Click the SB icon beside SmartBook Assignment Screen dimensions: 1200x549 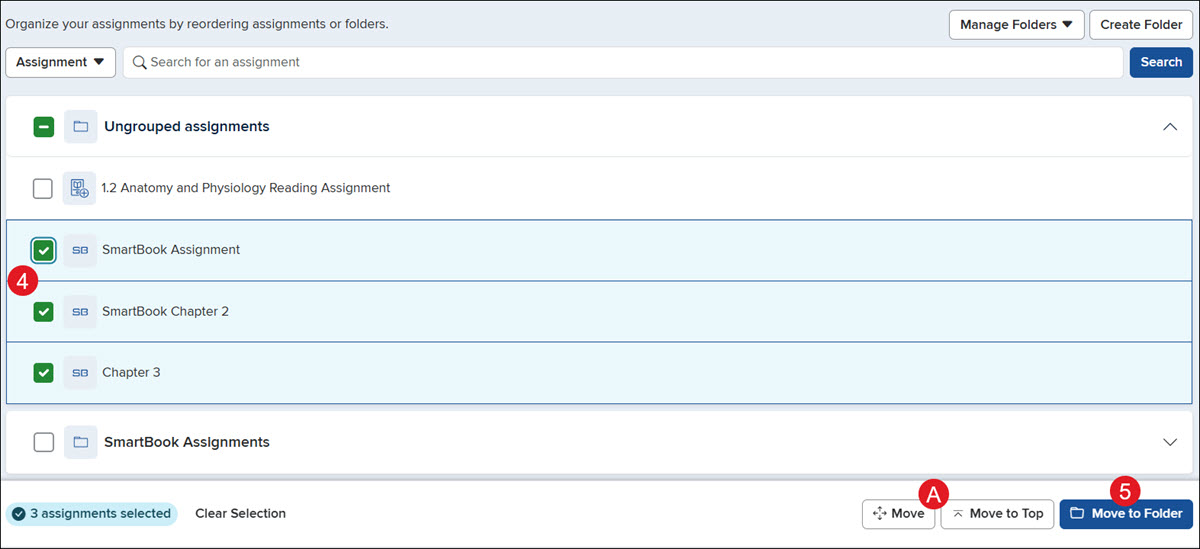81,250
